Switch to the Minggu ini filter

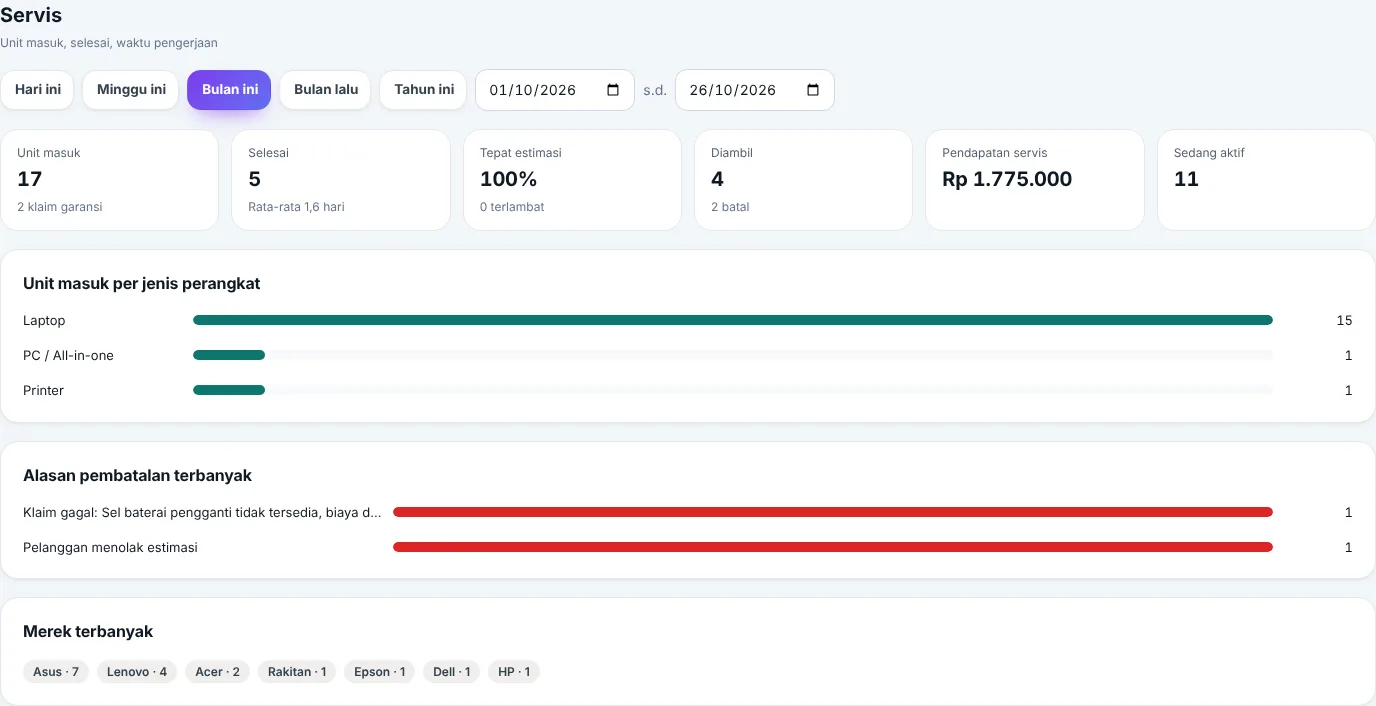[x=131, y=90]
